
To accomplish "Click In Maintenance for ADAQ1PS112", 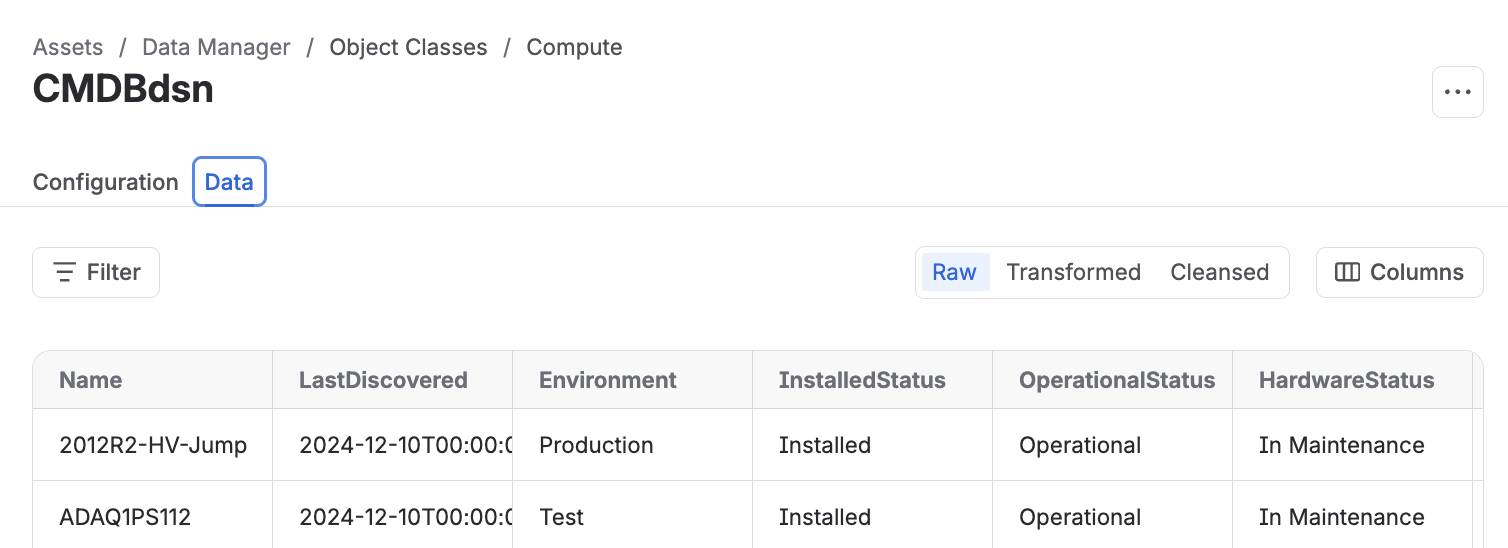I will pos(1353,517).
